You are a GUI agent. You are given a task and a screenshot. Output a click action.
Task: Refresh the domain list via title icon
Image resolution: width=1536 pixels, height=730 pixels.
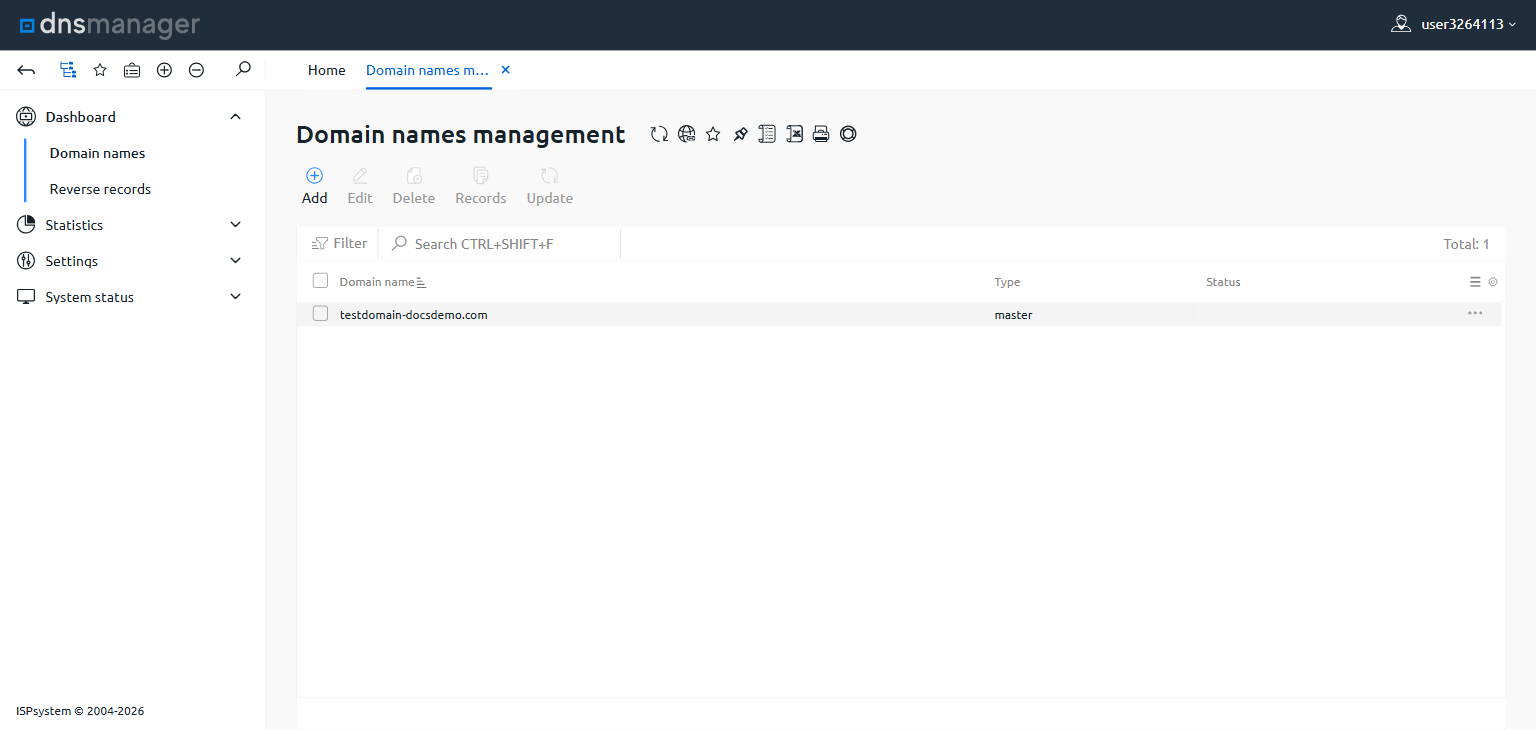(x=659, y=134)
